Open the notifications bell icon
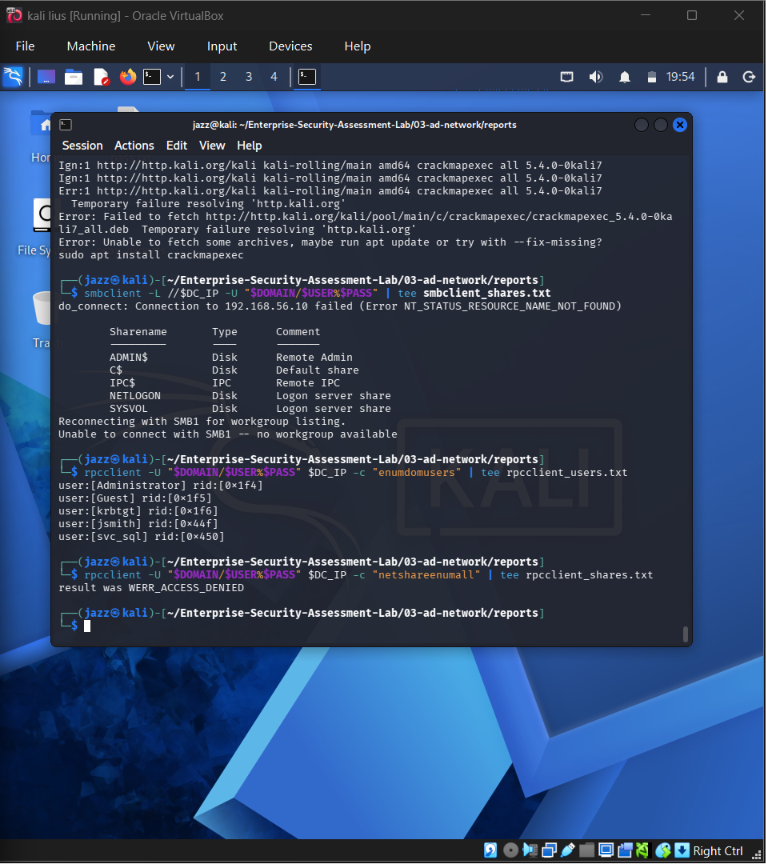 coord(624,77)
